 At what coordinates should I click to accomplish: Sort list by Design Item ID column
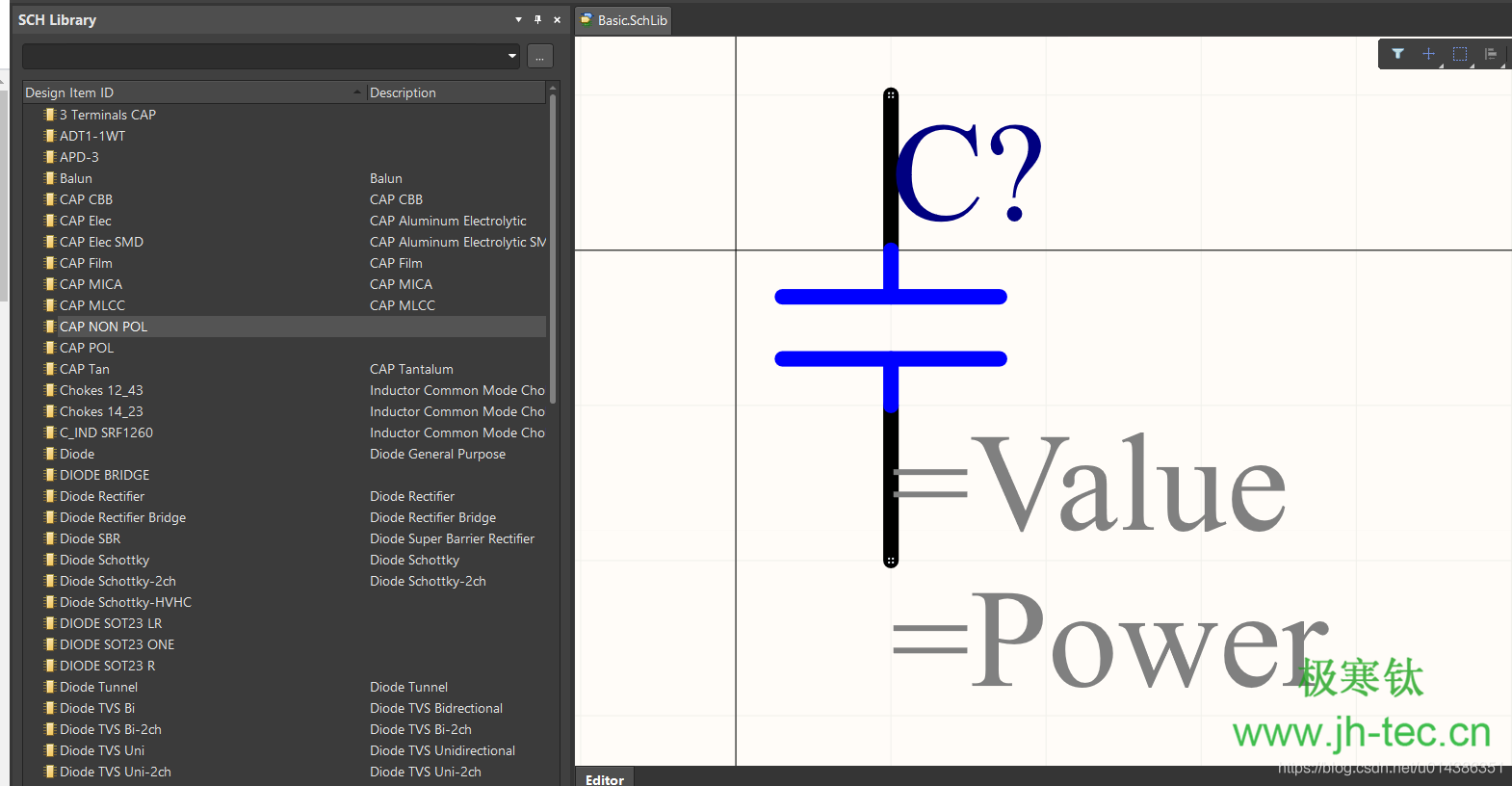coord(193,92)
